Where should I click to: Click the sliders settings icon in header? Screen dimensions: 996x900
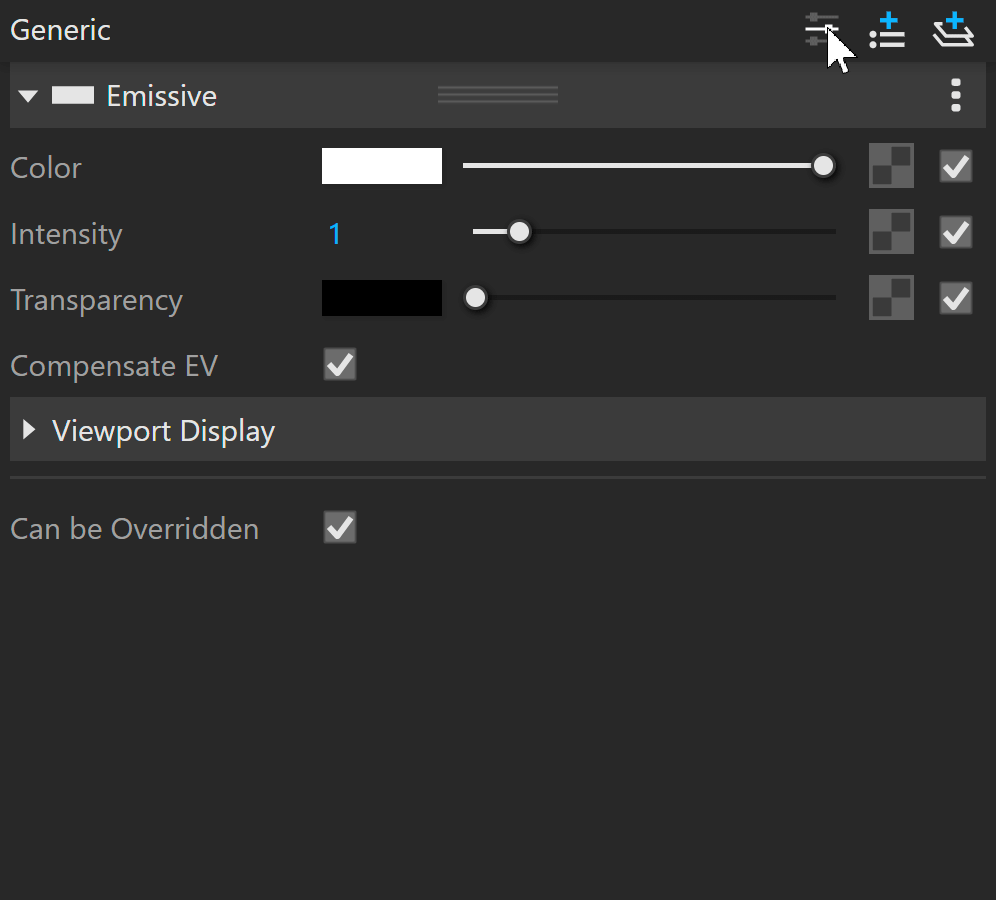pos(822,30)
